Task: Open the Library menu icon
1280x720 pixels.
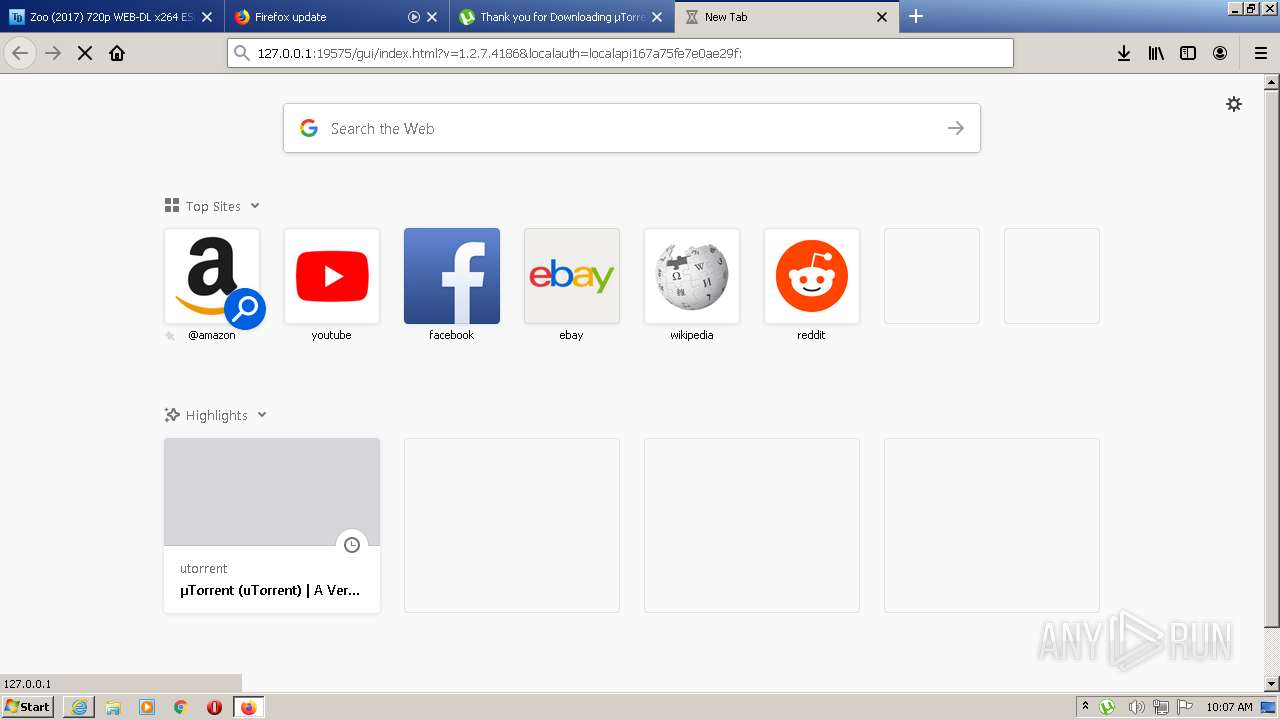Action: pyautogui.click(x=1156, y=53)
